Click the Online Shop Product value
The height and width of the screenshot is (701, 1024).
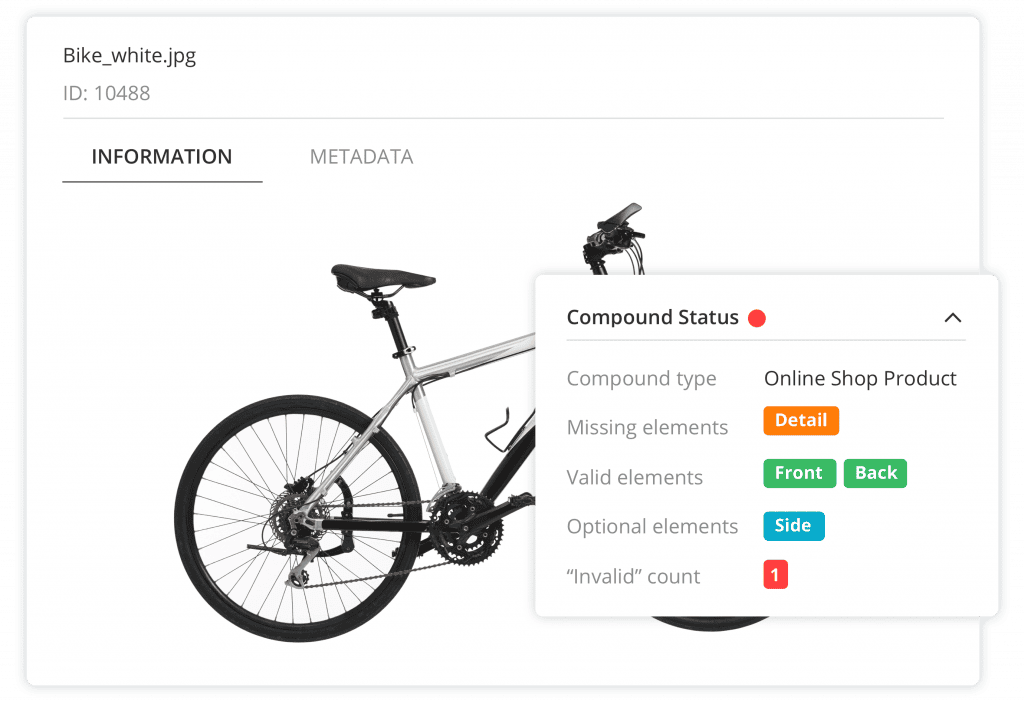coord(860,379)
